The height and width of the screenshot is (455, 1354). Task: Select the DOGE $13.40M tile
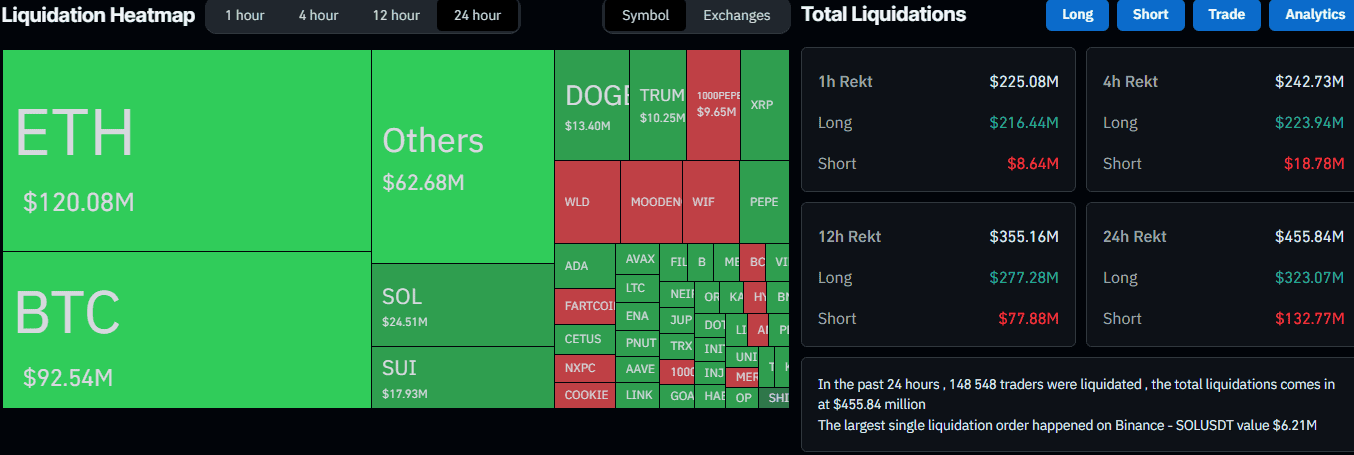tap(592, 105)
